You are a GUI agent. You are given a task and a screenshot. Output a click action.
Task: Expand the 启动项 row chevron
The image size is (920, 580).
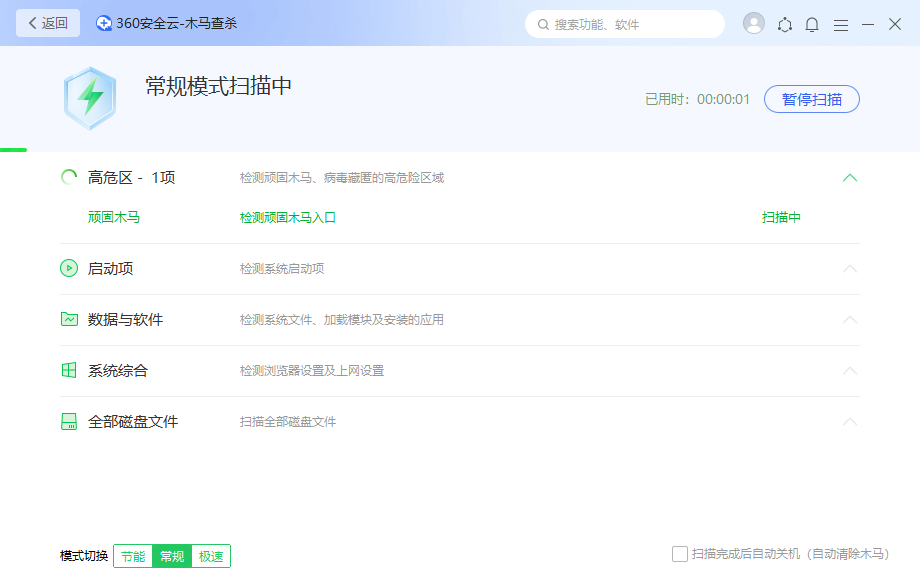(x=850, y=269)
